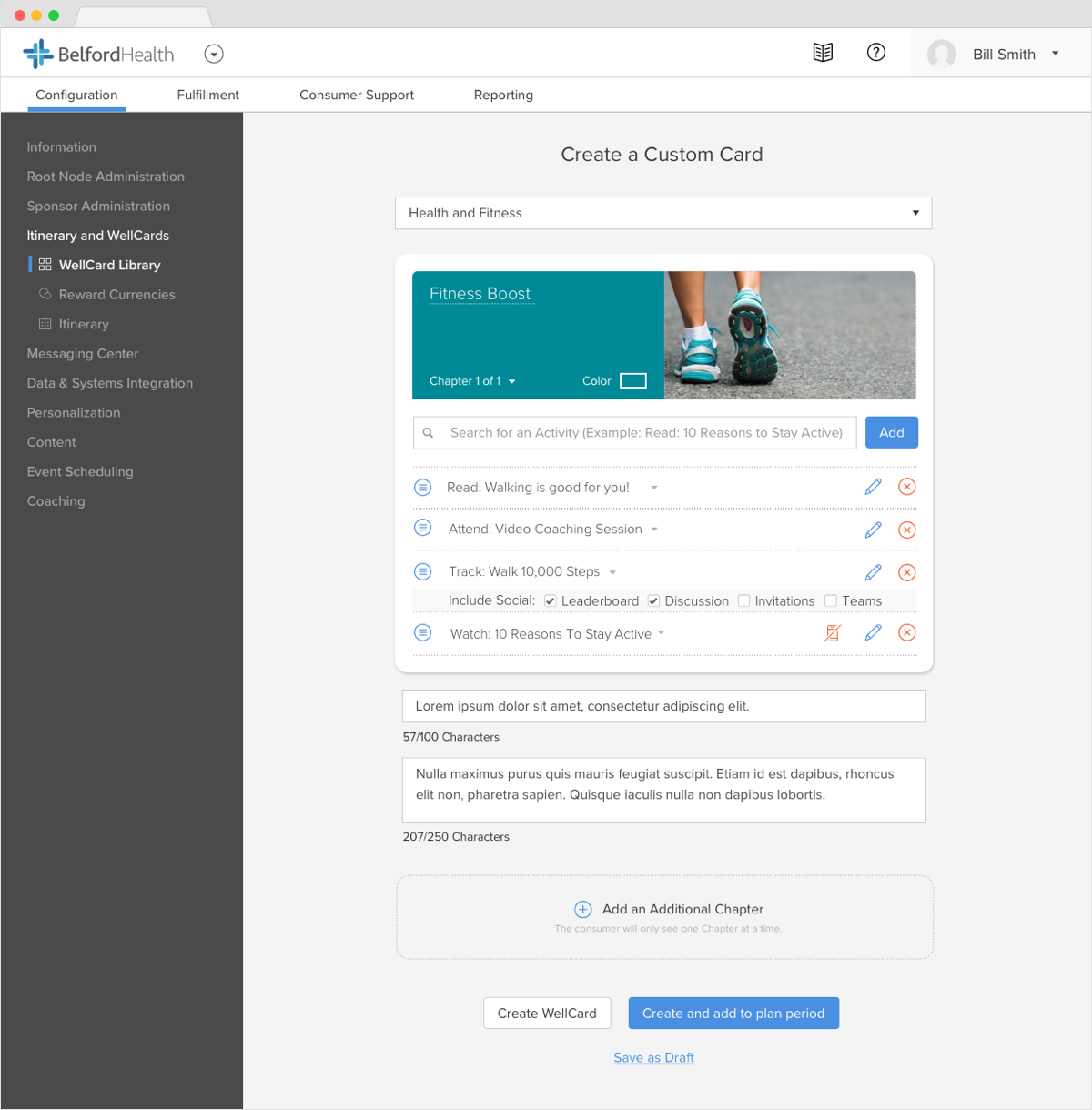The image size is (1092, 1110).
Task: Enable the Invitations checkbox
Action: click(x=743, y=600)
